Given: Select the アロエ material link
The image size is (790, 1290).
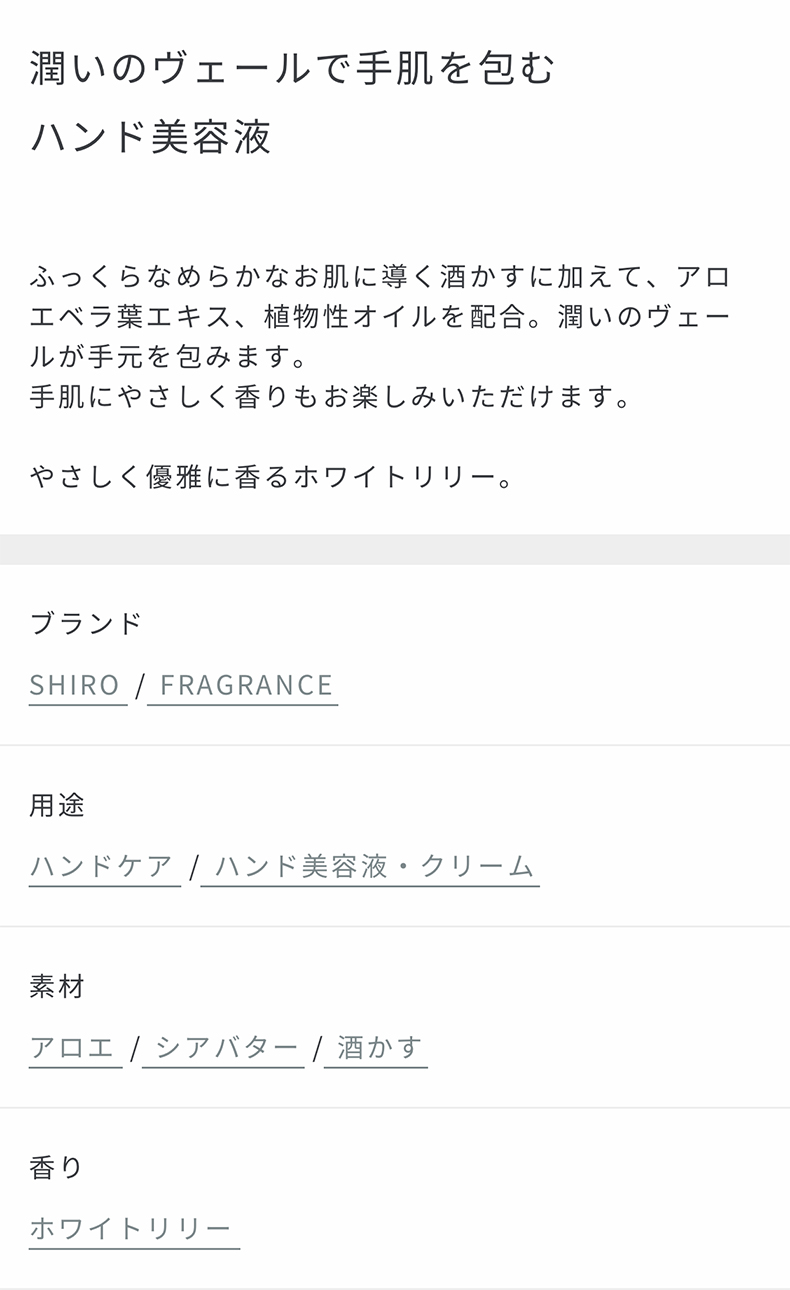Looking at the screenshot, I should tap(74, 1047).
